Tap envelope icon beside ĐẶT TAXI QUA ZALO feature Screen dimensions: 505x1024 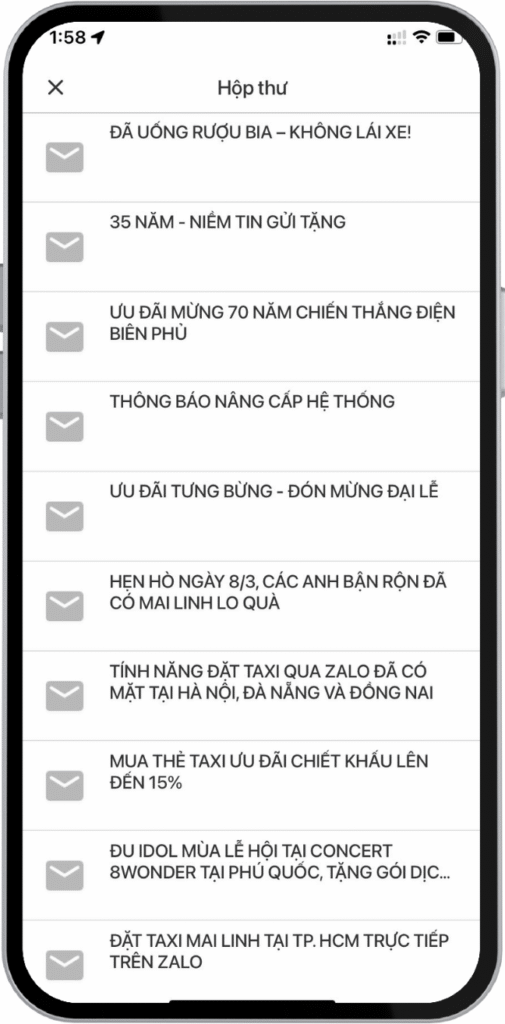[65, 695]
